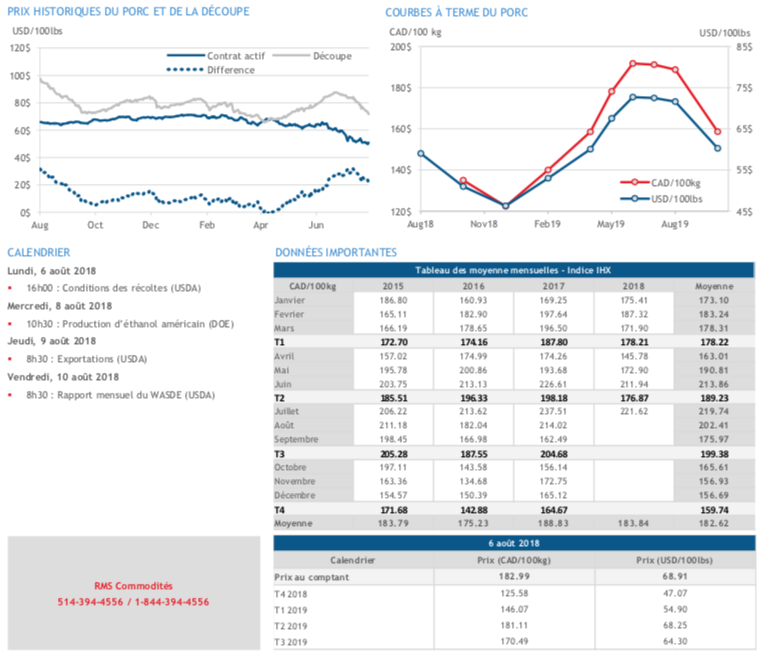Click the red CAD/100kg legend marker
The image size is (762, 656).
coord(631,183)
